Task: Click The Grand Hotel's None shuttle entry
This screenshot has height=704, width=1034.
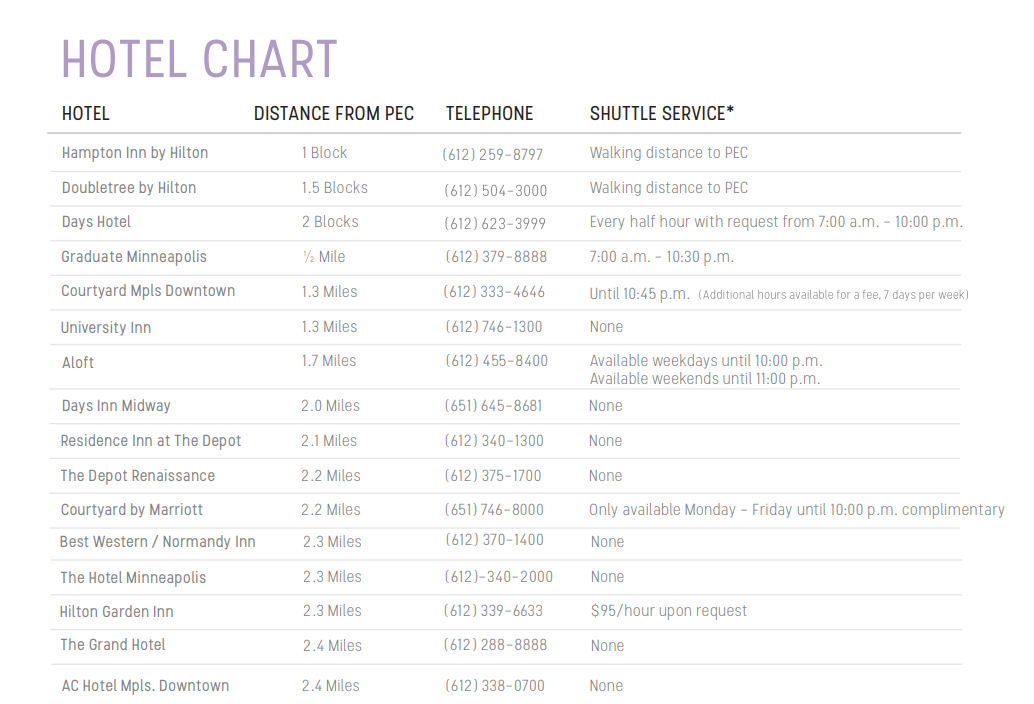Action: click(x=607, y=646)
